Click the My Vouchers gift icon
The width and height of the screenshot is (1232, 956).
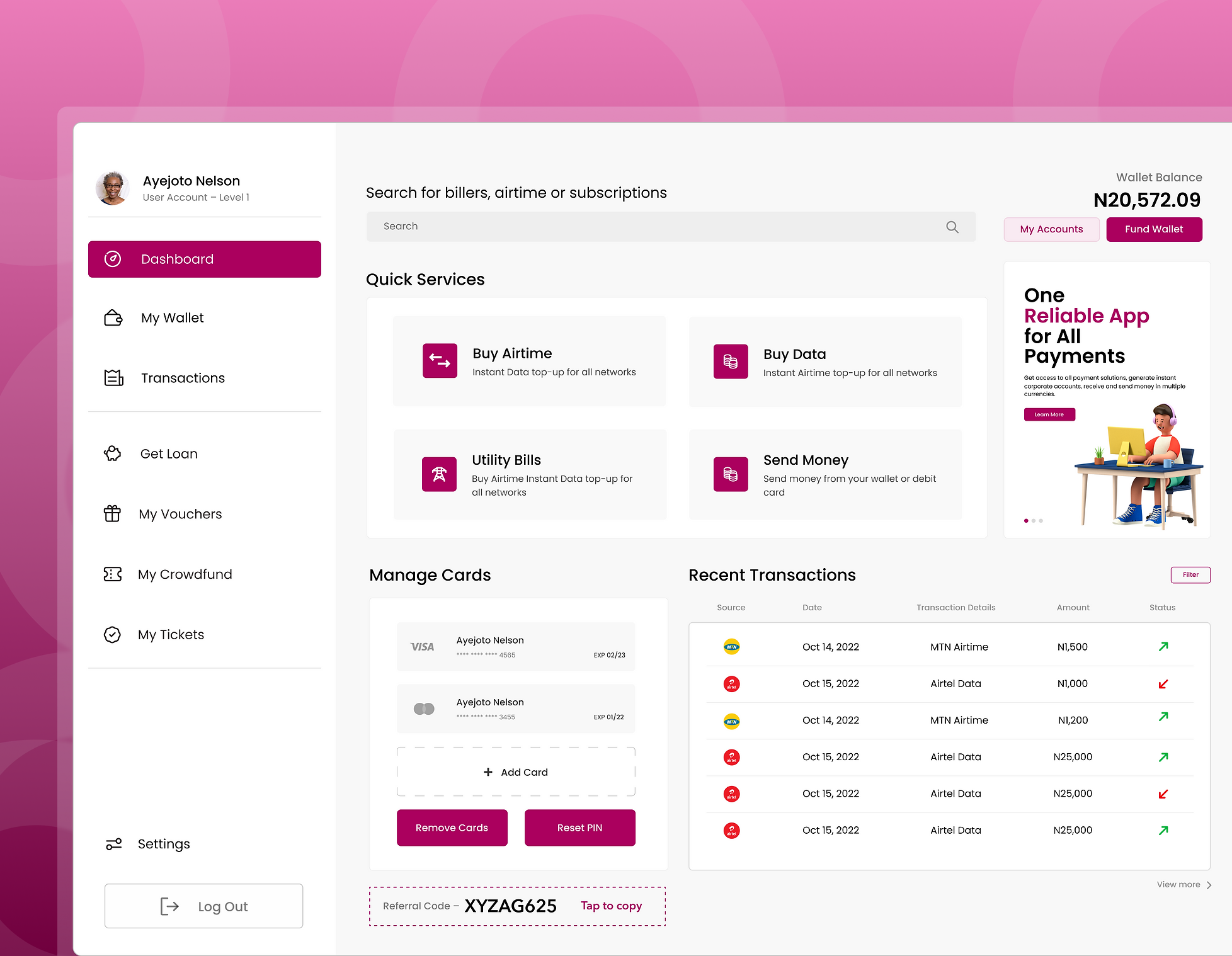112,514
